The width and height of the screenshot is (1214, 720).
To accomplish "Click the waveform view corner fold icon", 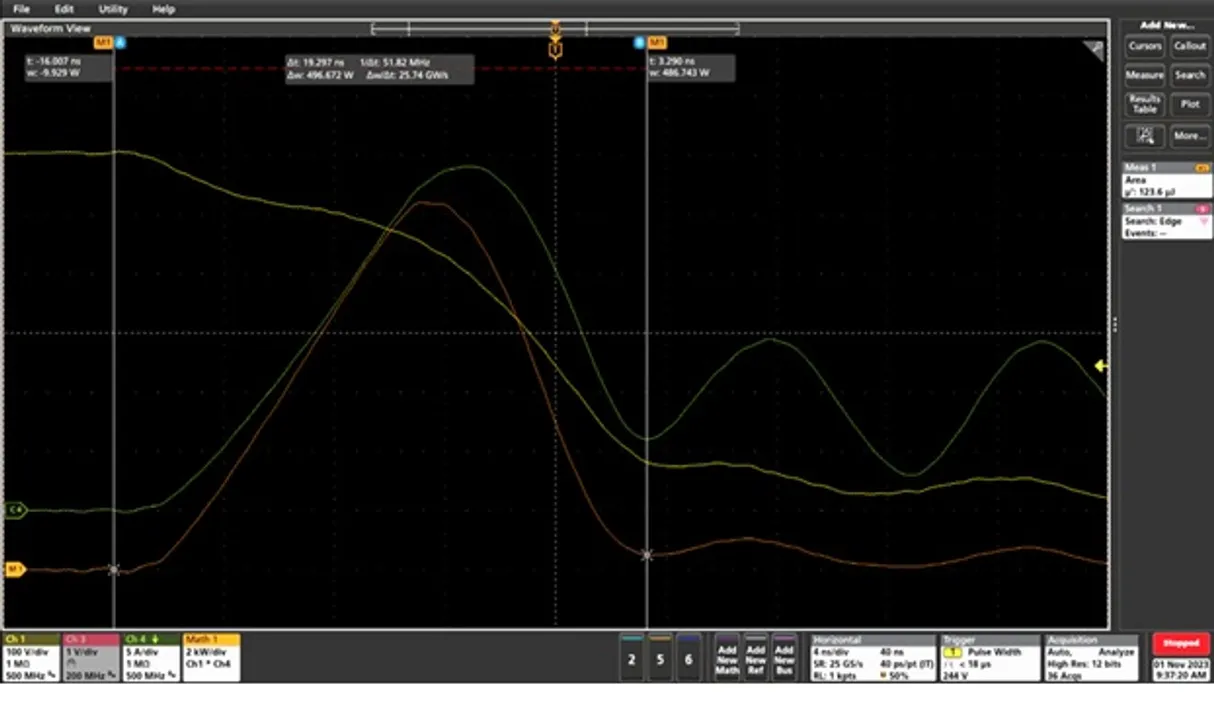I will pos(1094,51).
